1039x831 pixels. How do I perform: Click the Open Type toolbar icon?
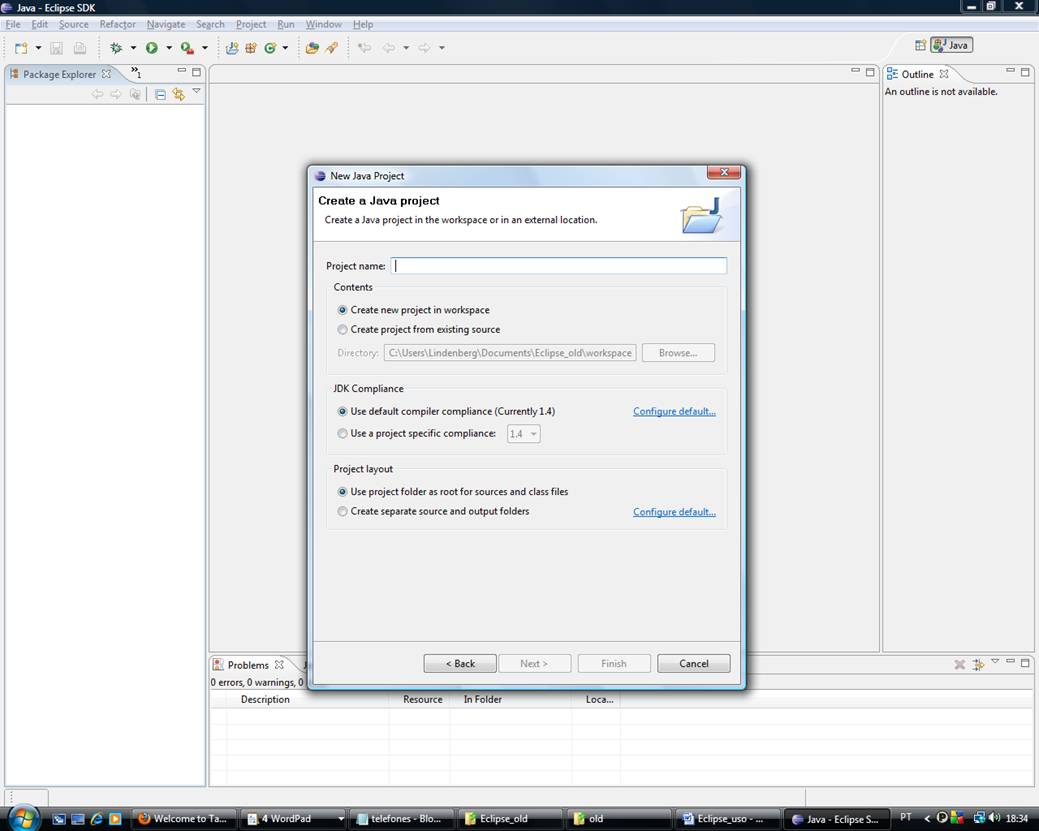tap(312, 48)
